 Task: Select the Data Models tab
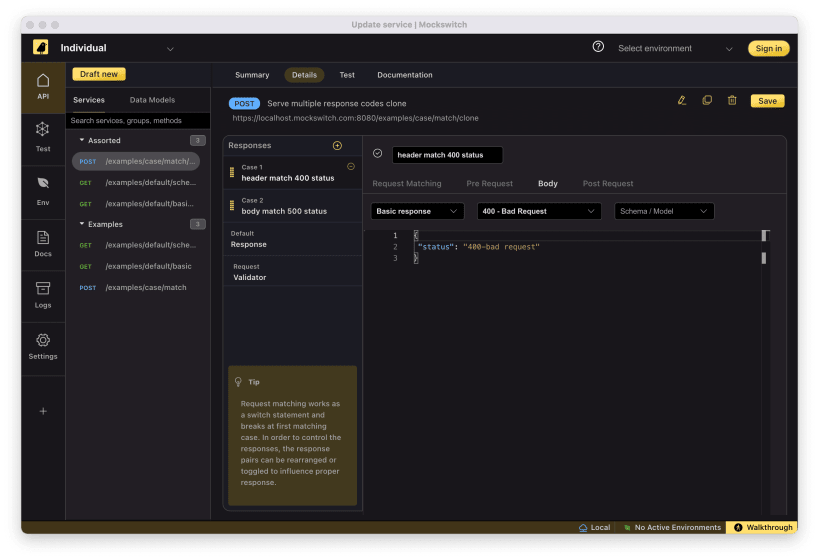point(153,100)
